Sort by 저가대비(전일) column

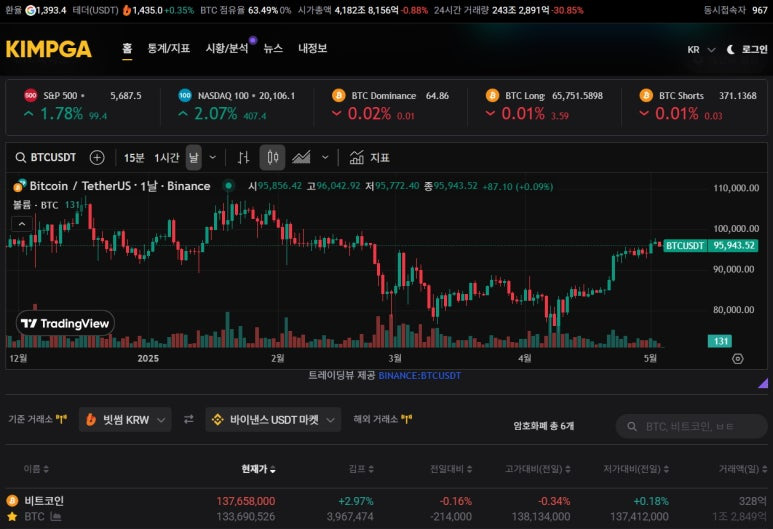(636, 469)
